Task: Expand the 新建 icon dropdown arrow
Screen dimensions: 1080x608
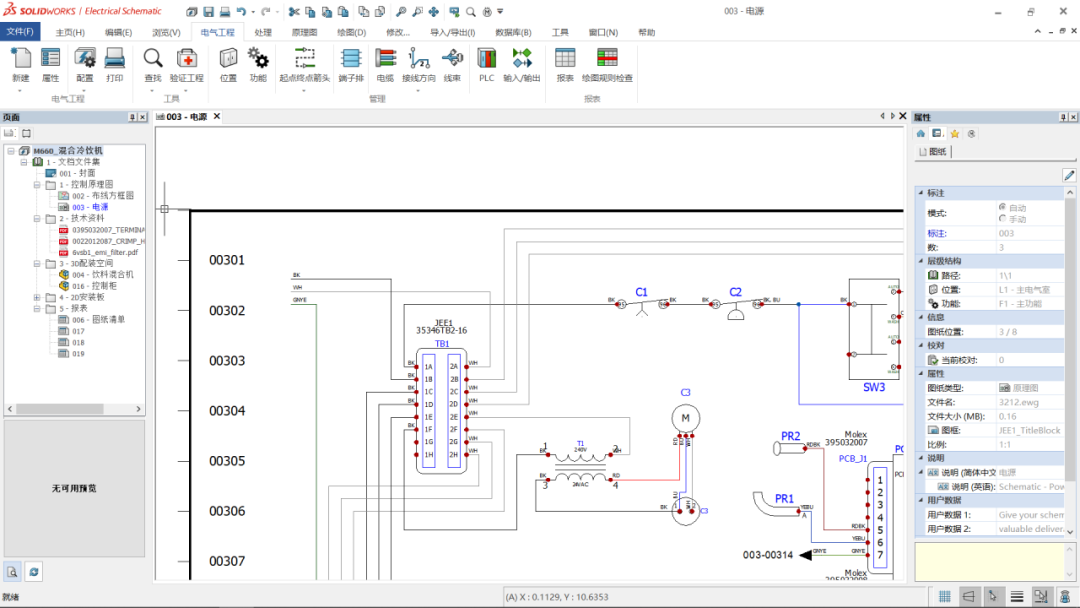Action: pyautogui.click(x=18, y=88)
